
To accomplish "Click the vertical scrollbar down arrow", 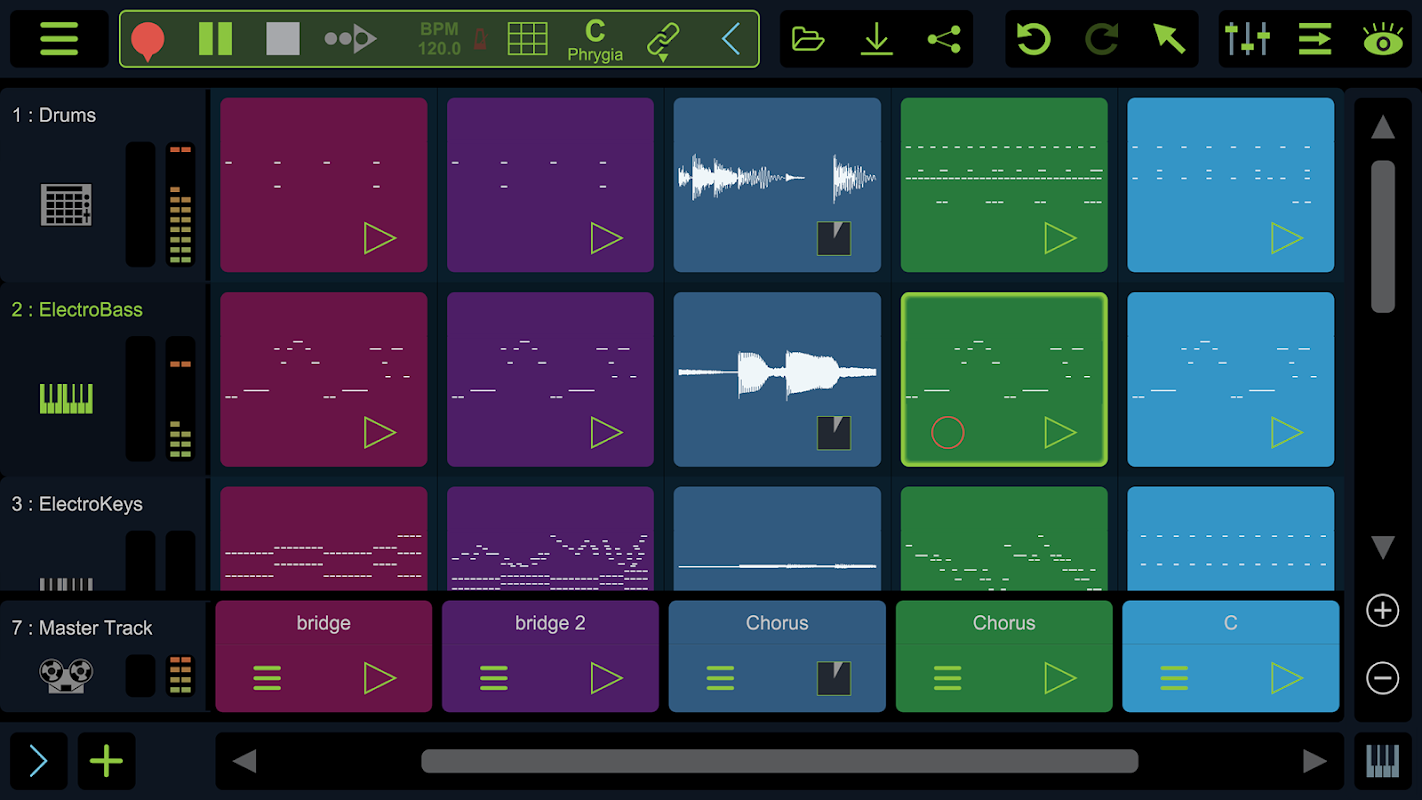I will pyautogui.click(x=1383, y=547).
